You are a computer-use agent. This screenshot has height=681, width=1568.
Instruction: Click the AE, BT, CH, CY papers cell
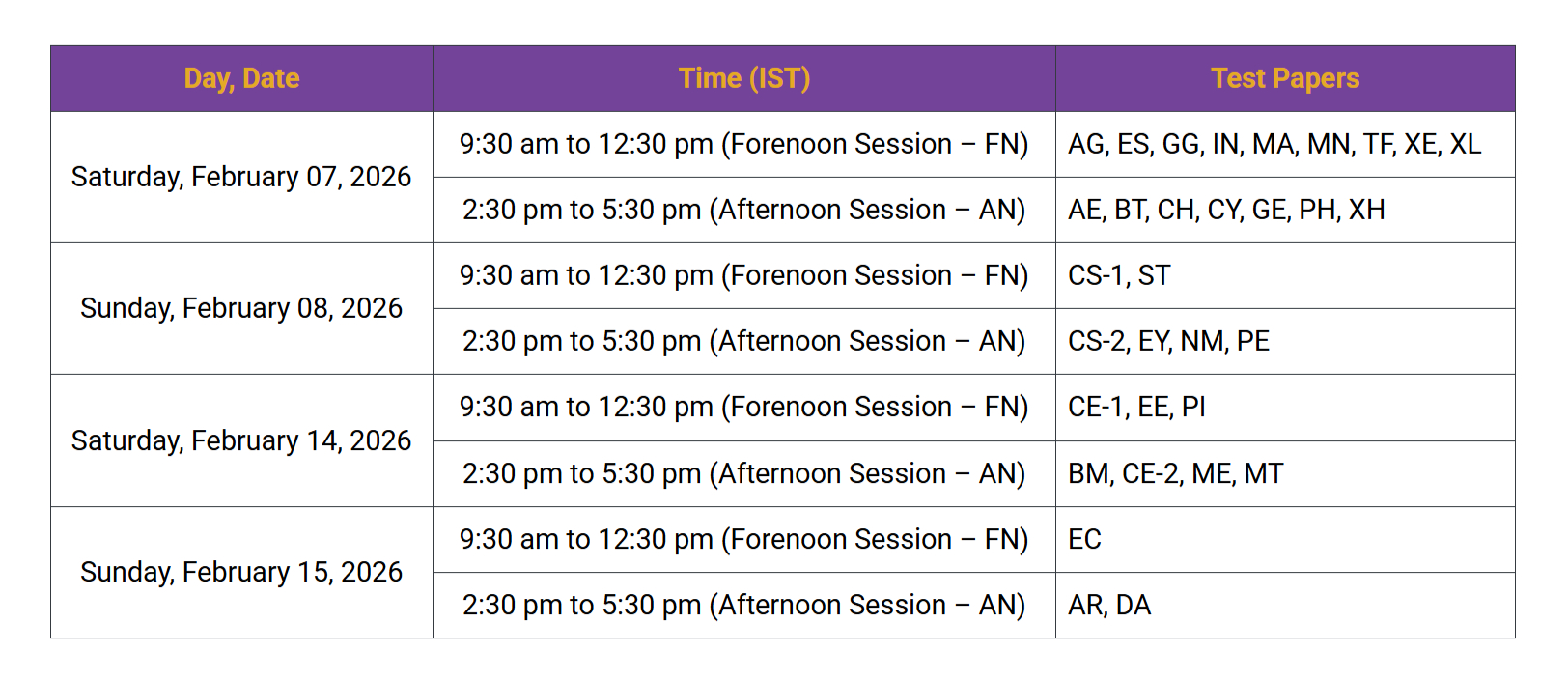click(x=1226, y=210)
